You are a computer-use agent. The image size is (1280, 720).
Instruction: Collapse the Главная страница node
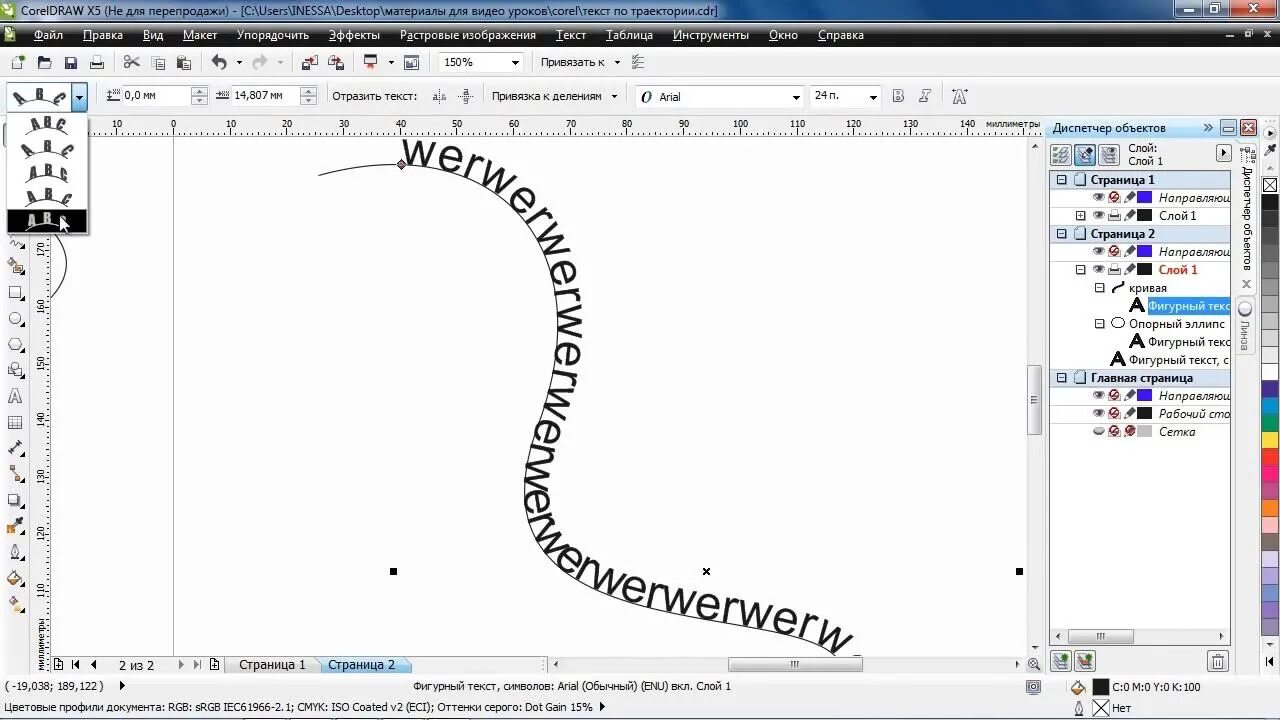click(1062, 378)
